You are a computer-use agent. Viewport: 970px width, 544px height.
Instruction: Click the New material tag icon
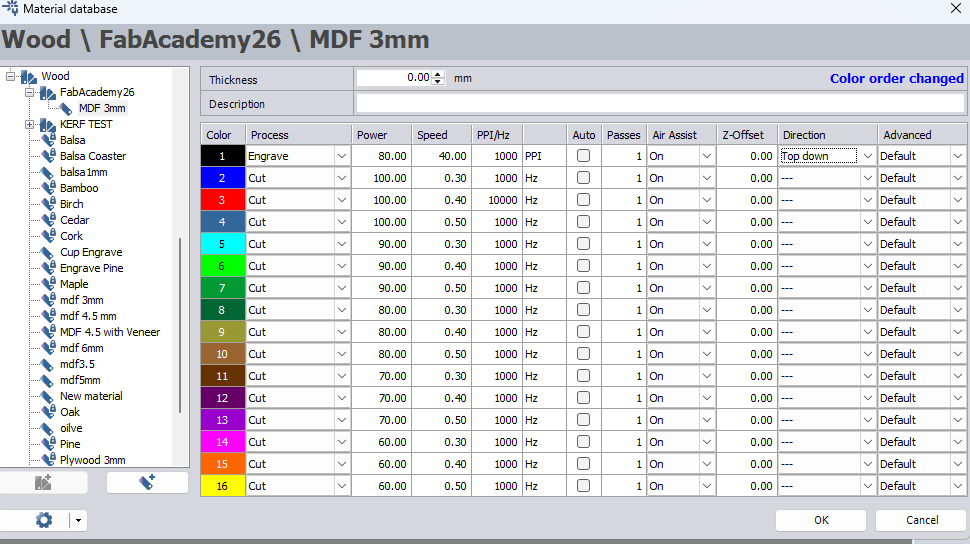47,397
